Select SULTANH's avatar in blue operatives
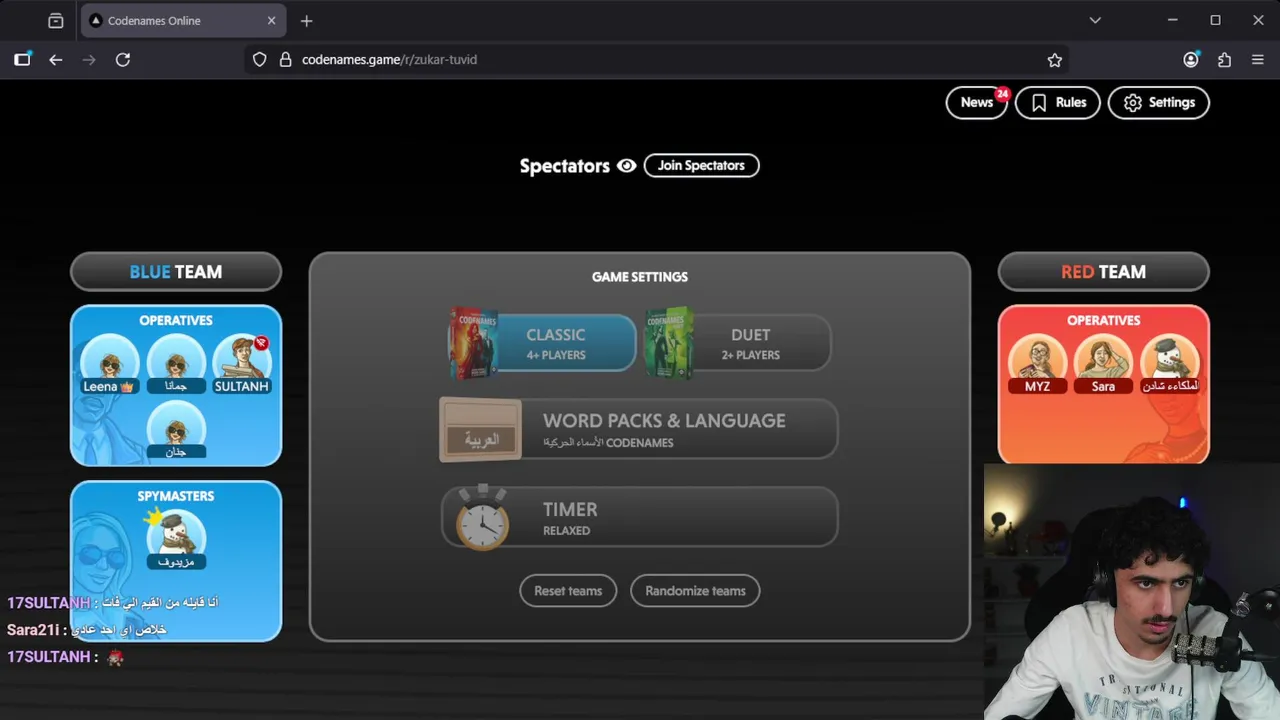The width and height of the screenshot is (1280, 720). point(242,362)
